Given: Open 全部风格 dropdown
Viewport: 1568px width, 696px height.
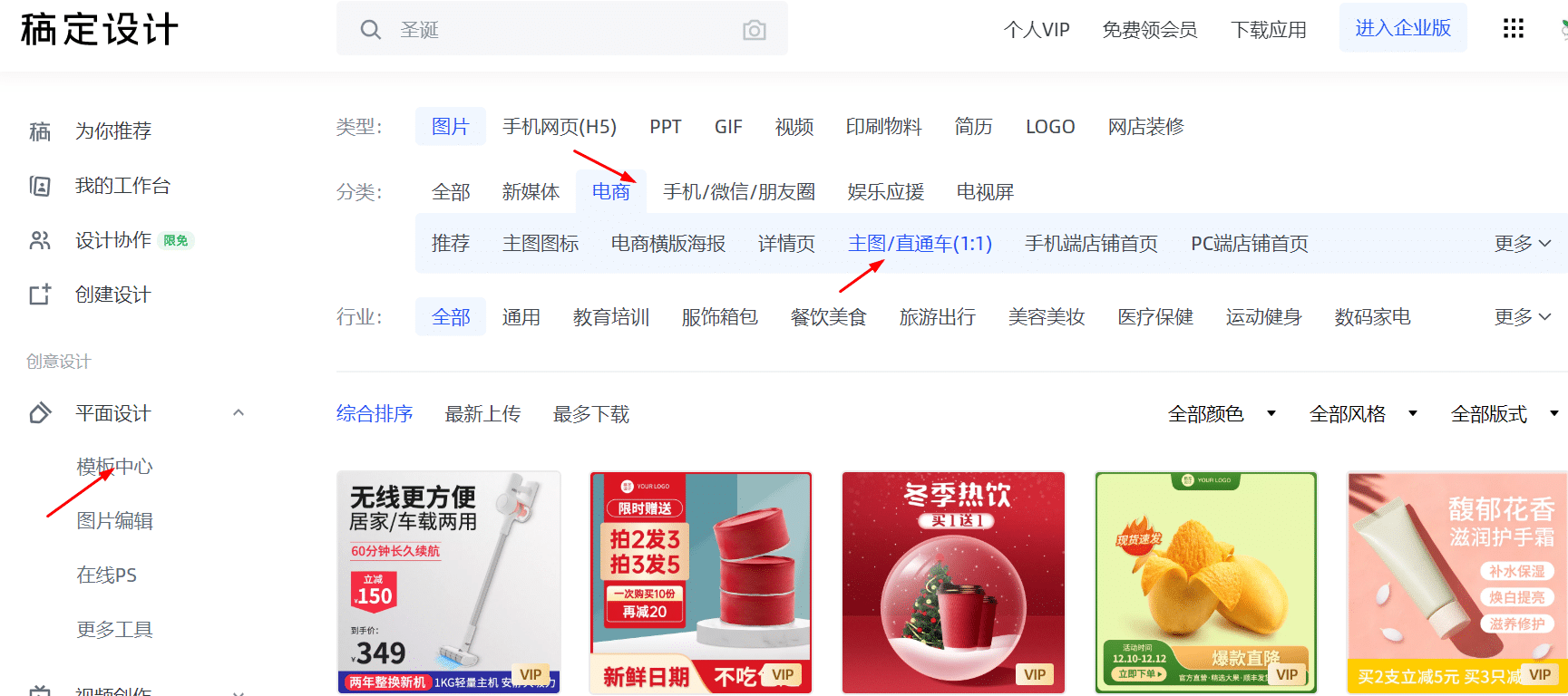Looking at the screenshot, I should tap(1364, 414).
